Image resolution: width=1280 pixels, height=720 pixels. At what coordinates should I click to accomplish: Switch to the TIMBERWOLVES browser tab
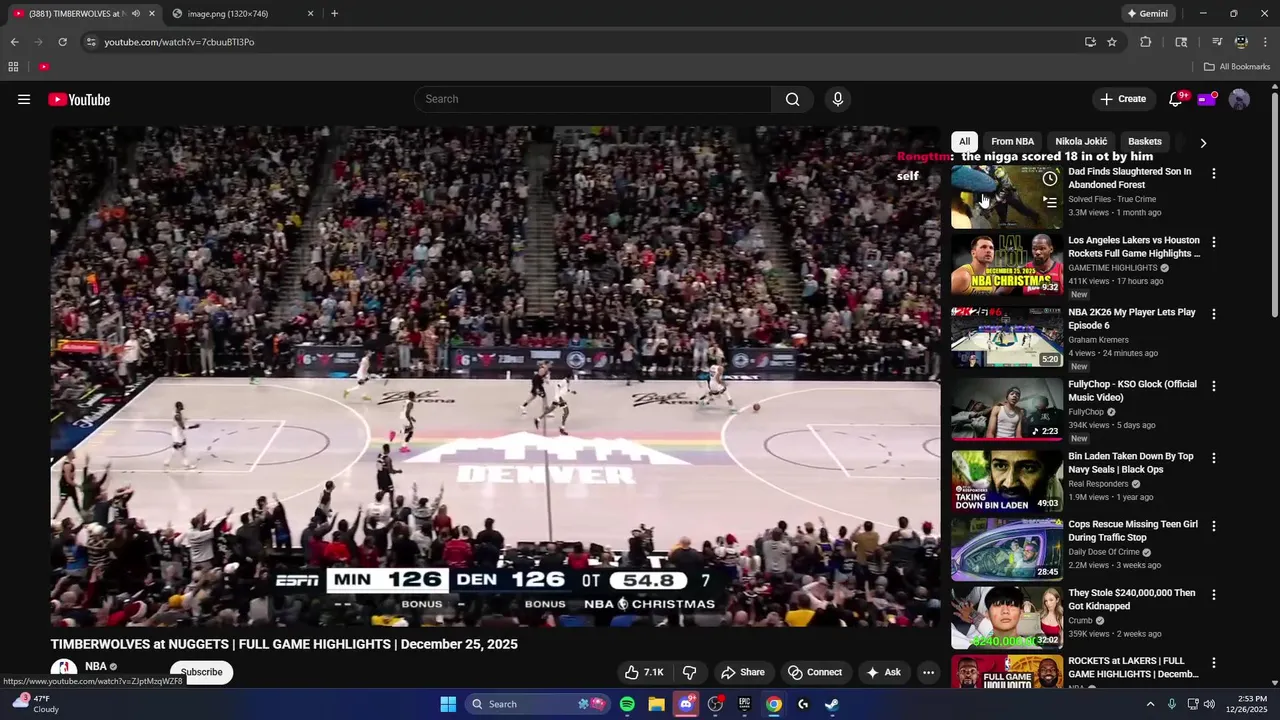pos(82,14)
